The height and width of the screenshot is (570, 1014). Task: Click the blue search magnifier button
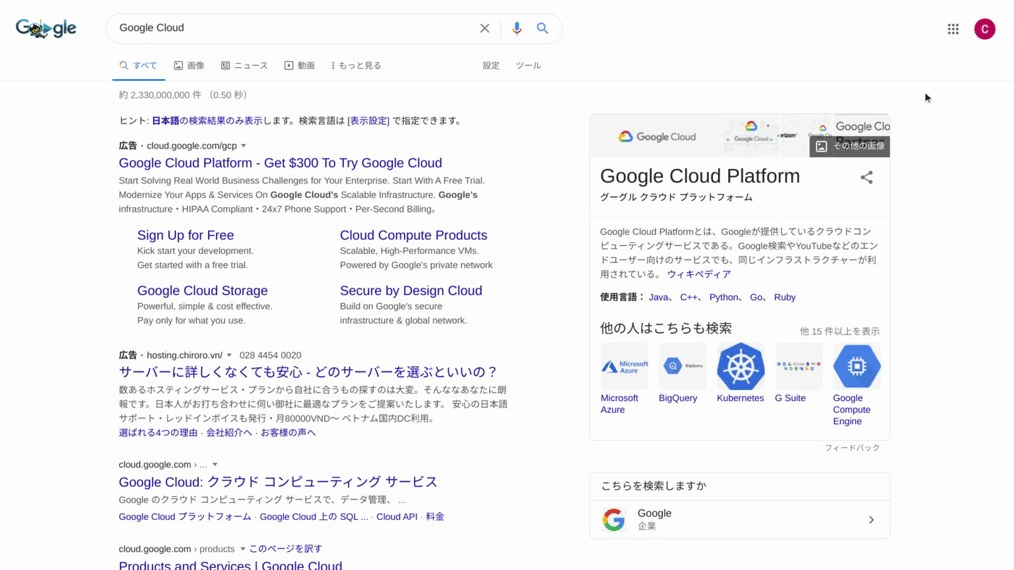point(542,28)
